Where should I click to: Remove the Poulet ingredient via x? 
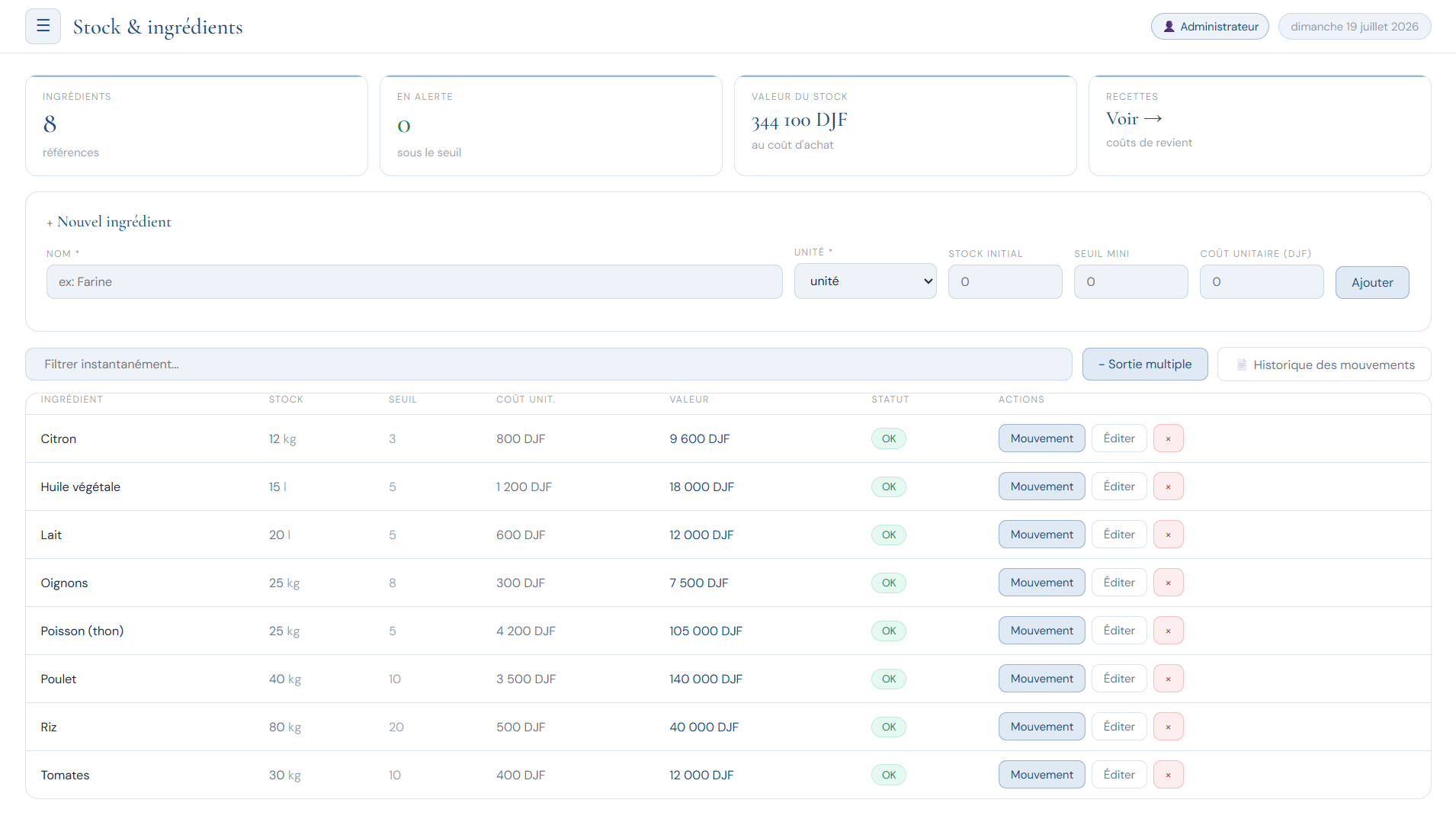(x=1168, y=679)
